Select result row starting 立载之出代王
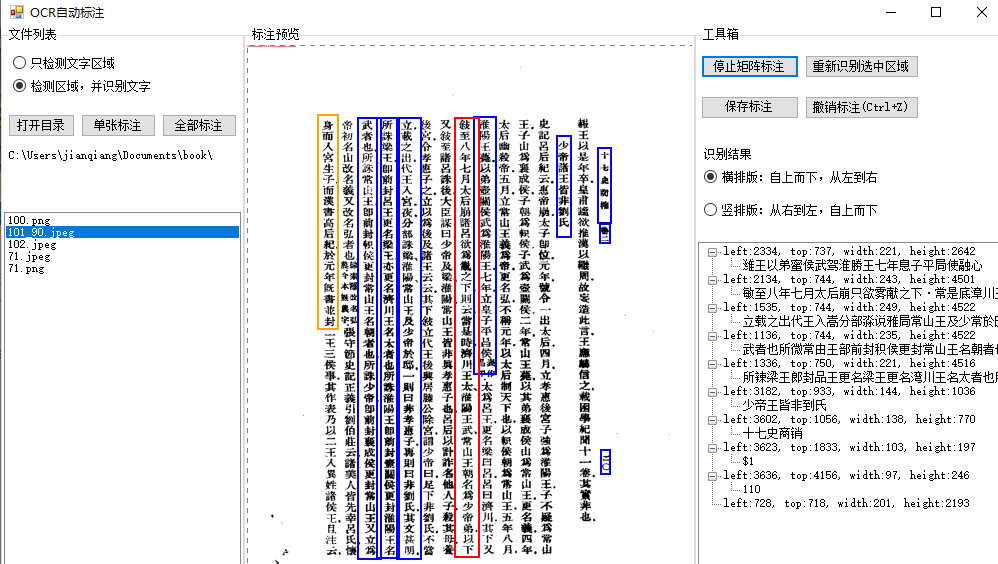Viewport: 998px width, 564px height. [869, 321]
